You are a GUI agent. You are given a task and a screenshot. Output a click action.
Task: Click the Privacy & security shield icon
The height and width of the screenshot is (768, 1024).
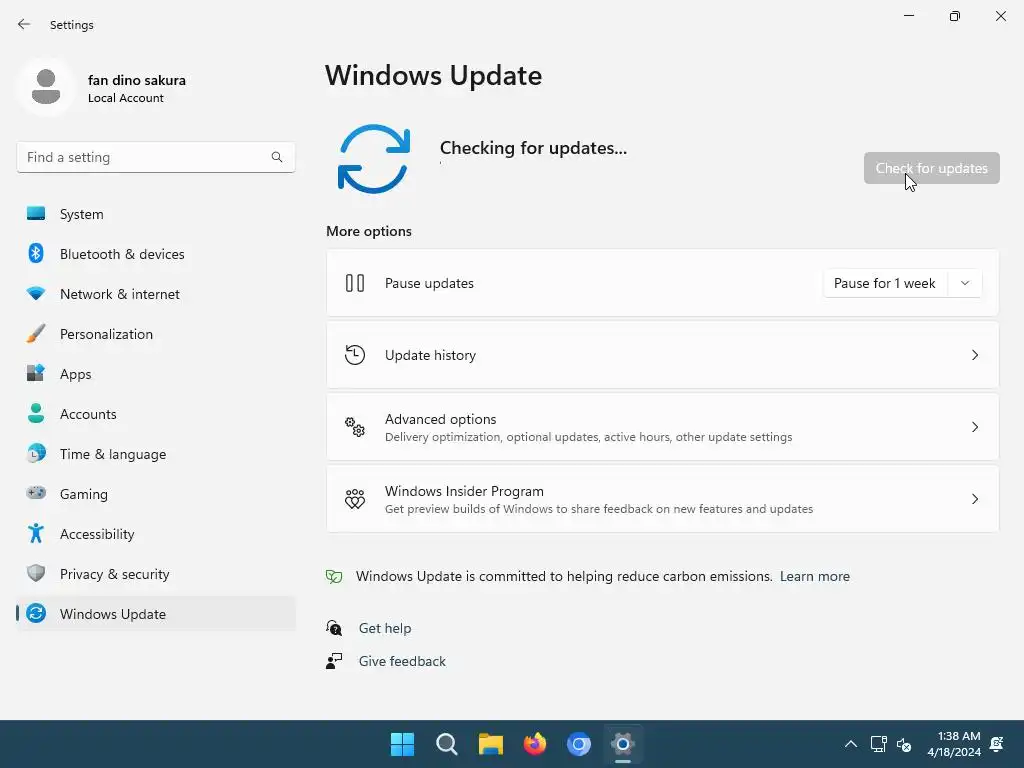pos(36,573)
